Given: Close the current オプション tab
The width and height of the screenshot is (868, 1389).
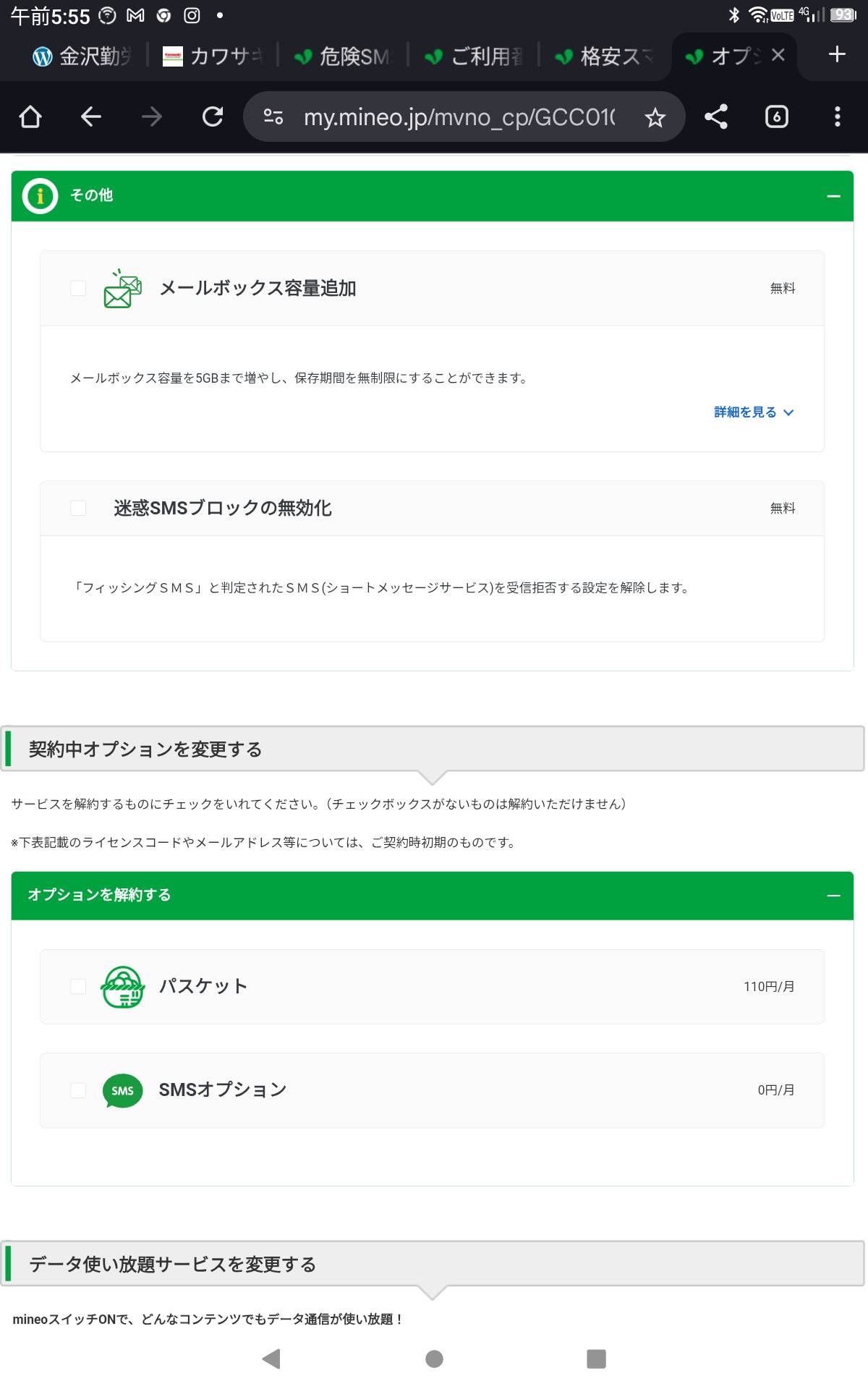Looking at the screenshot, I should pos(778,55).
